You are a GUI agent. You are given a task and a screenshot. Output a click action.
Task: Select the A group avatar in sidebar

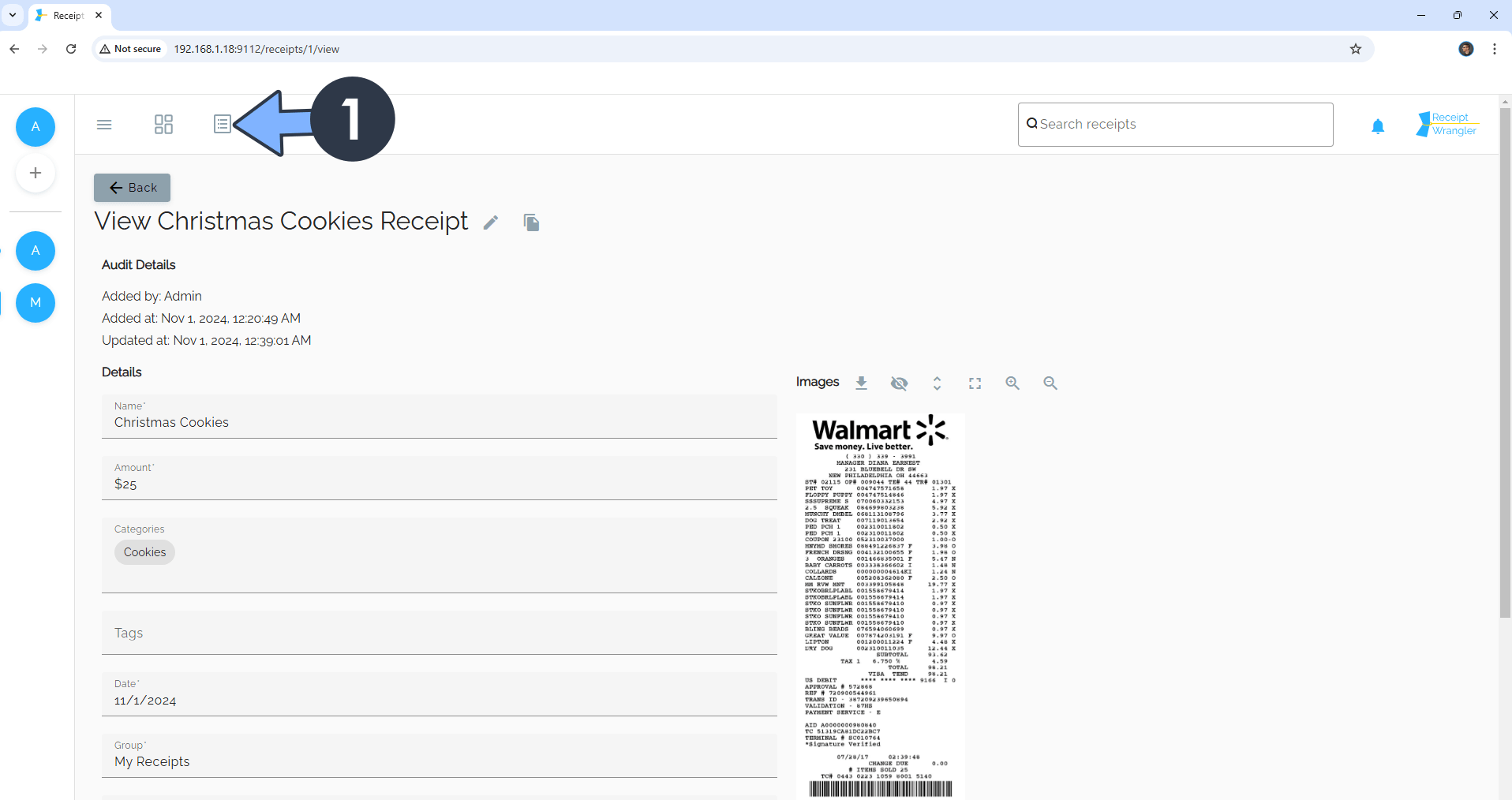coord(36,251)
